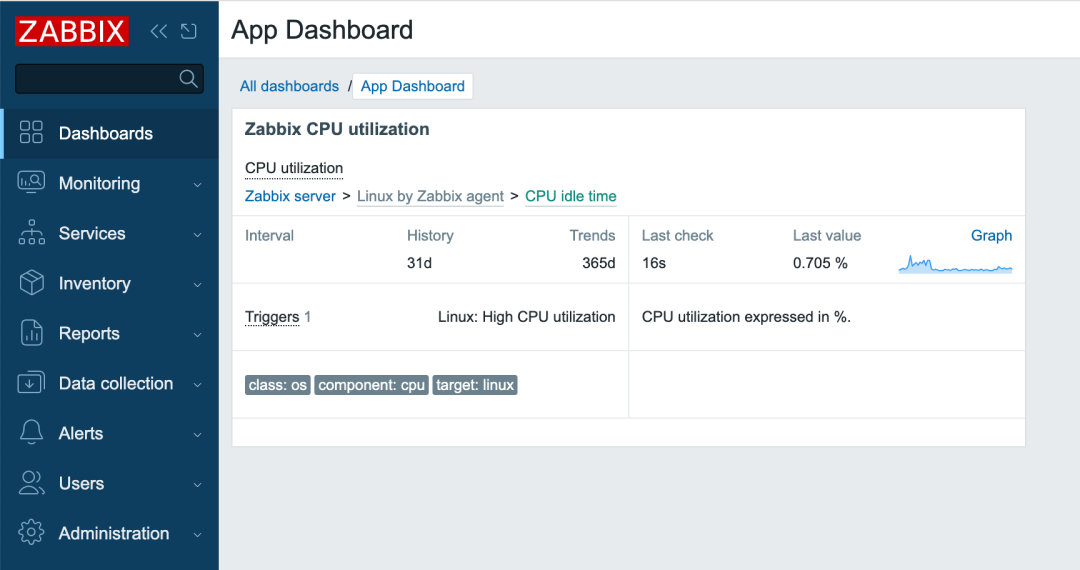Click the Dashboards grid icon
This screenshot has width=1080, height=570.
tap(32, 133)
